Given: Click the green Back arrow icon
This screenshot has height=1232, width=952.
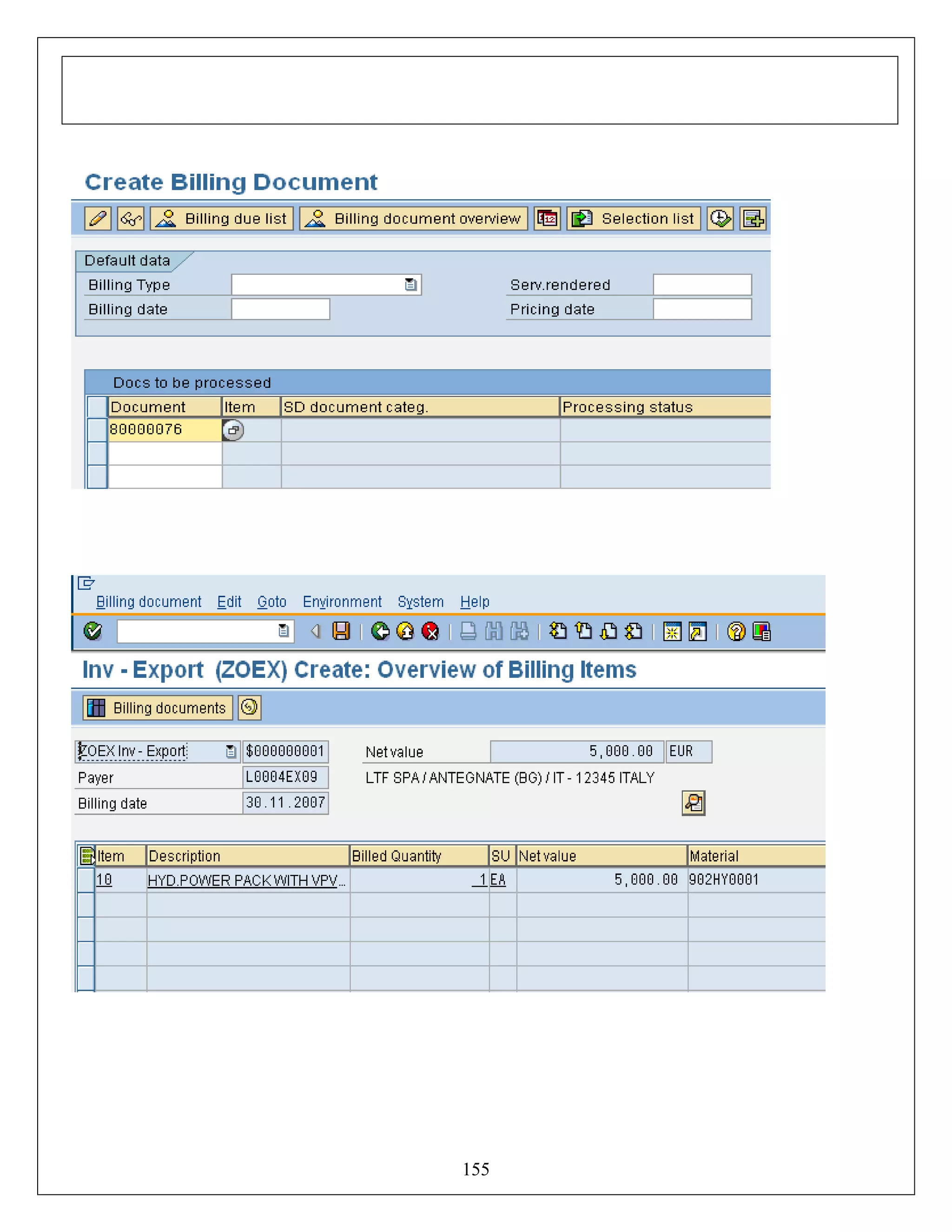Looking at the screenshot, I should (x=380, y=631).
